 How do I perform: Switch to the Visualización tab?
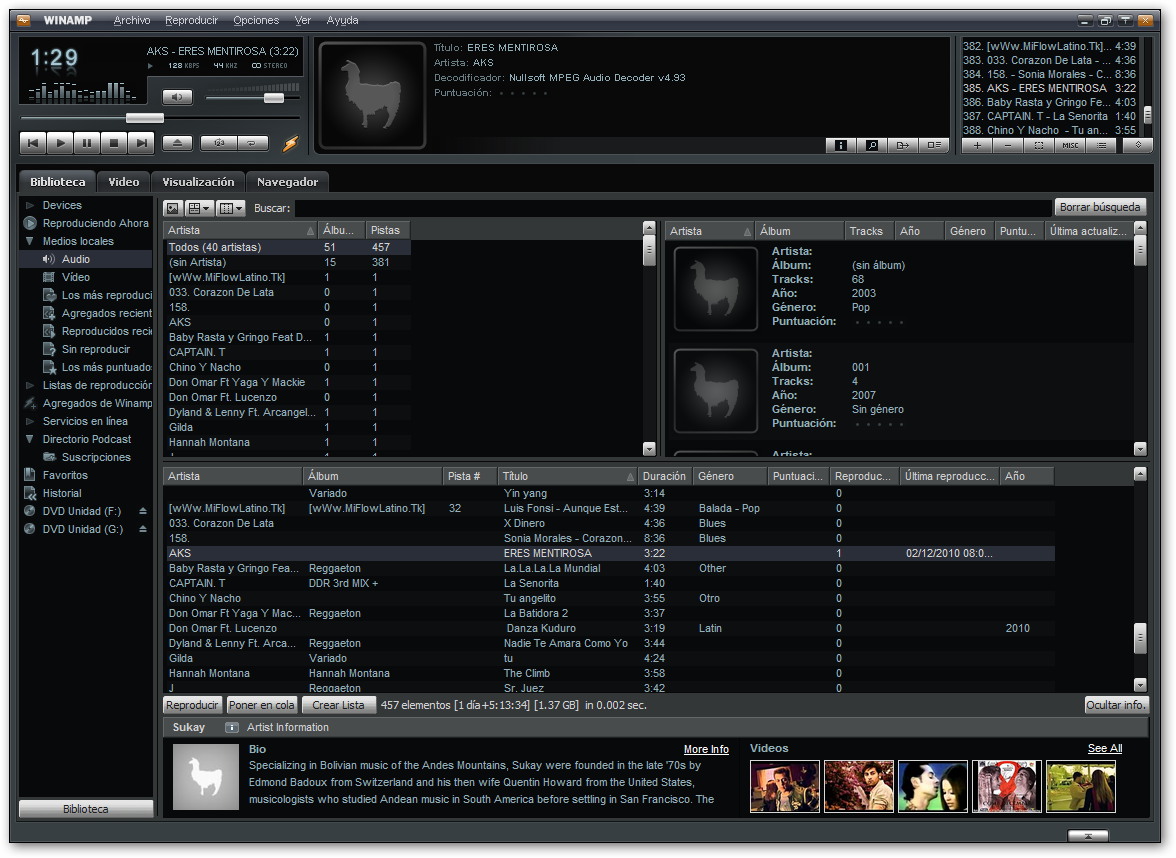pyautogui.click(x=198, y=182)
